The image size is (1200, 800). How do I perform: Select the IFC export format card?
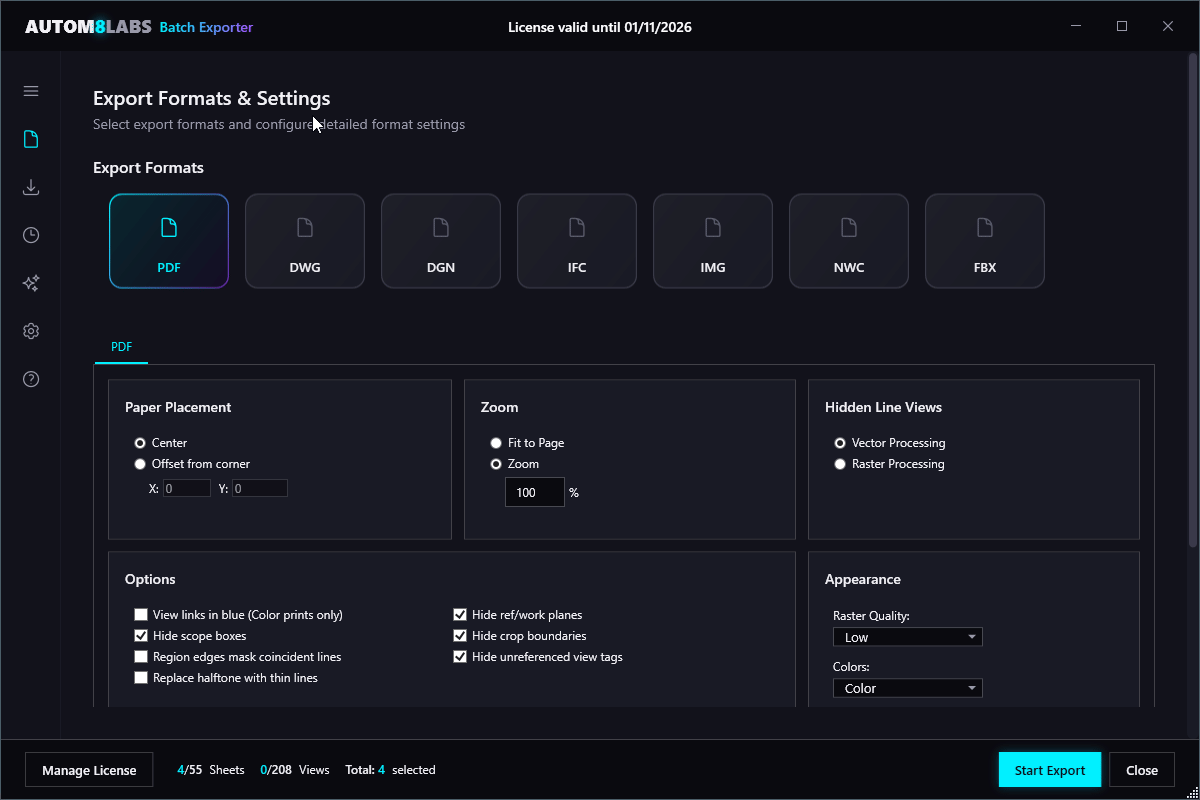point(576,240)
